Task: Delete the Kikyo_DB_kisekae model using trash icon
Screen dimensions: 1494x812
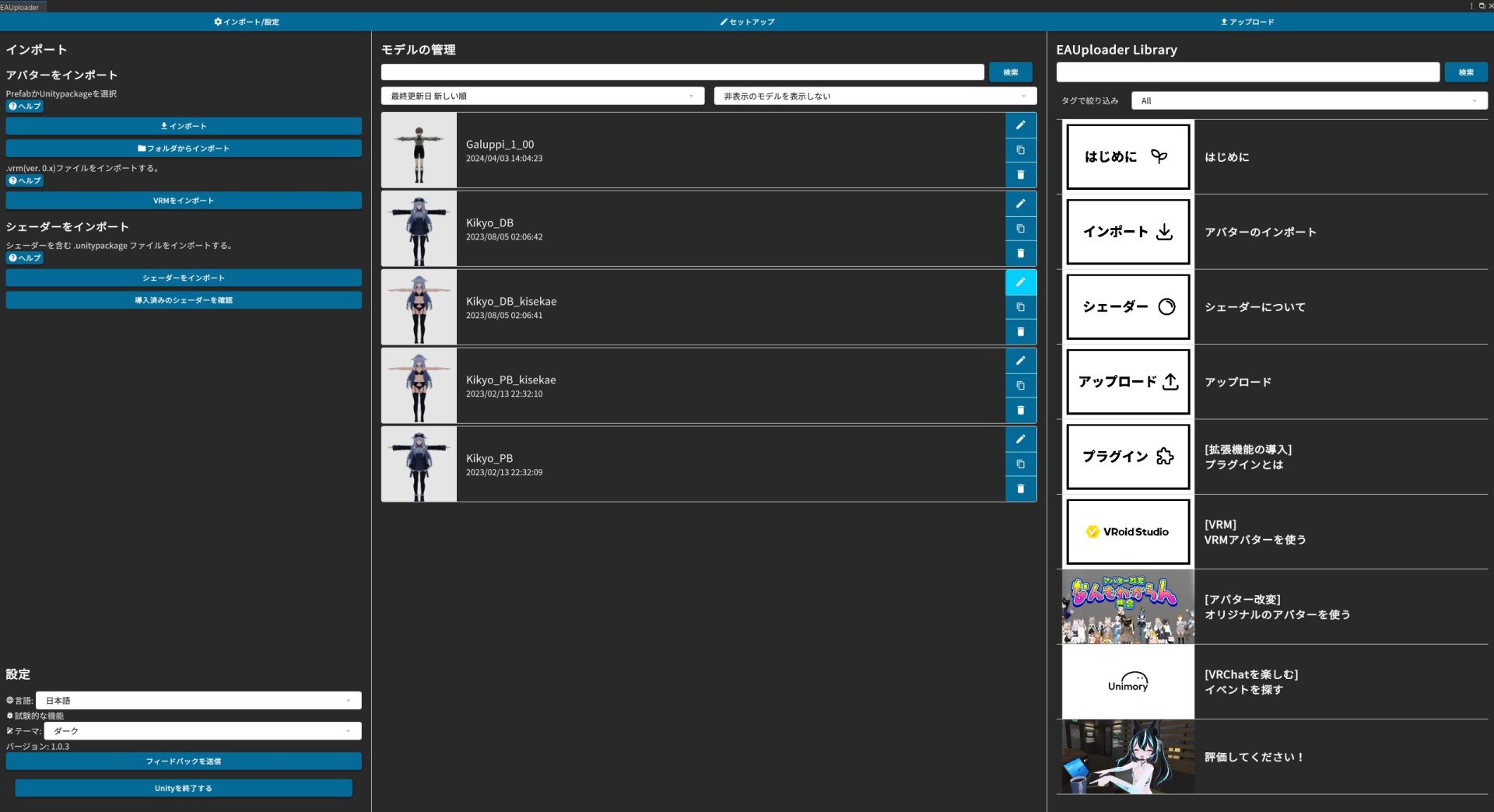Action: [x=1020, y=332]
